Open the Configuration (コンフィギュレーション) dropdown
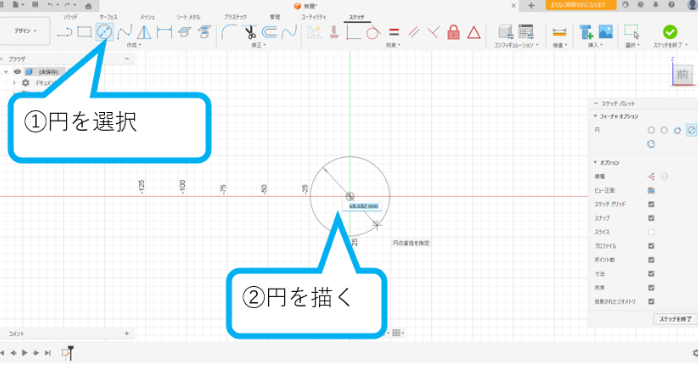The image size is (698, 365). coord(516,45)
